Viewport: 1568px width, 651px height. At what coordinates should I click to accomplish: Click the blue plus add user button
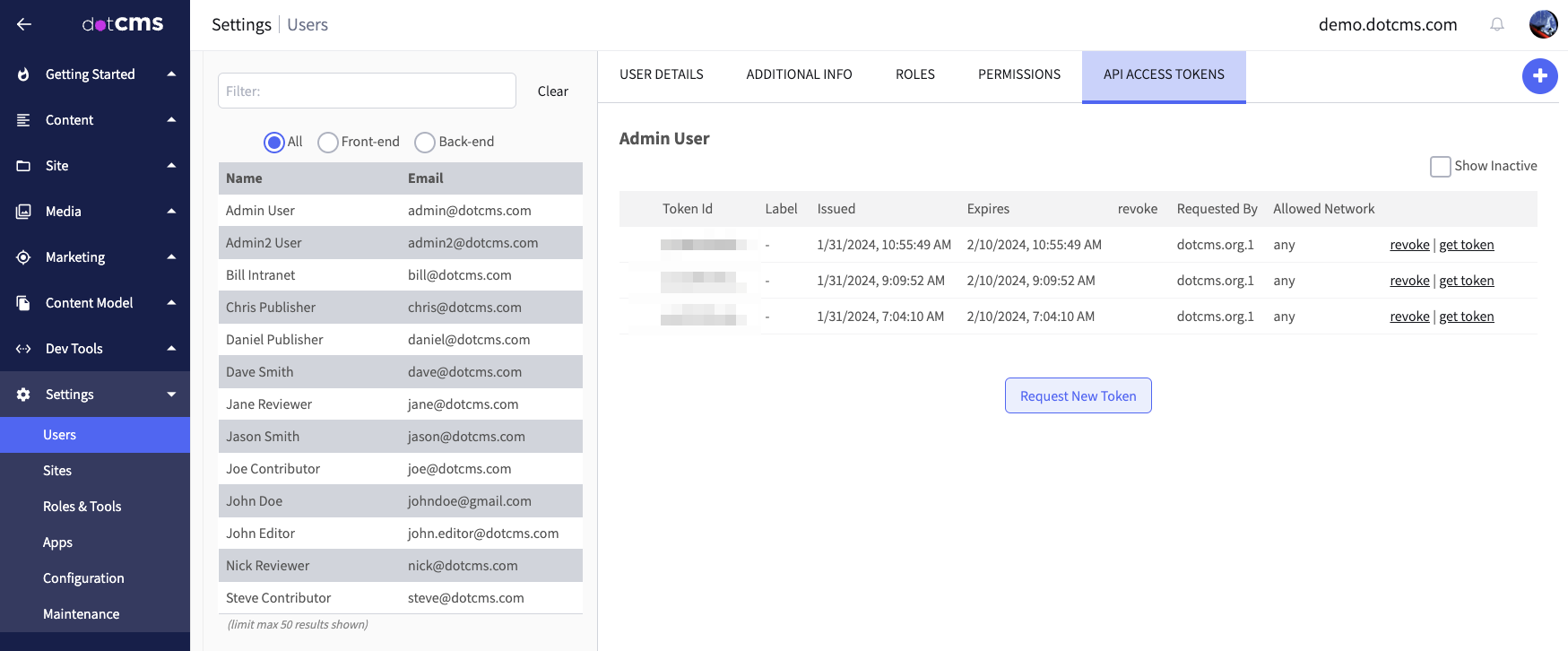click(1539, 76)
